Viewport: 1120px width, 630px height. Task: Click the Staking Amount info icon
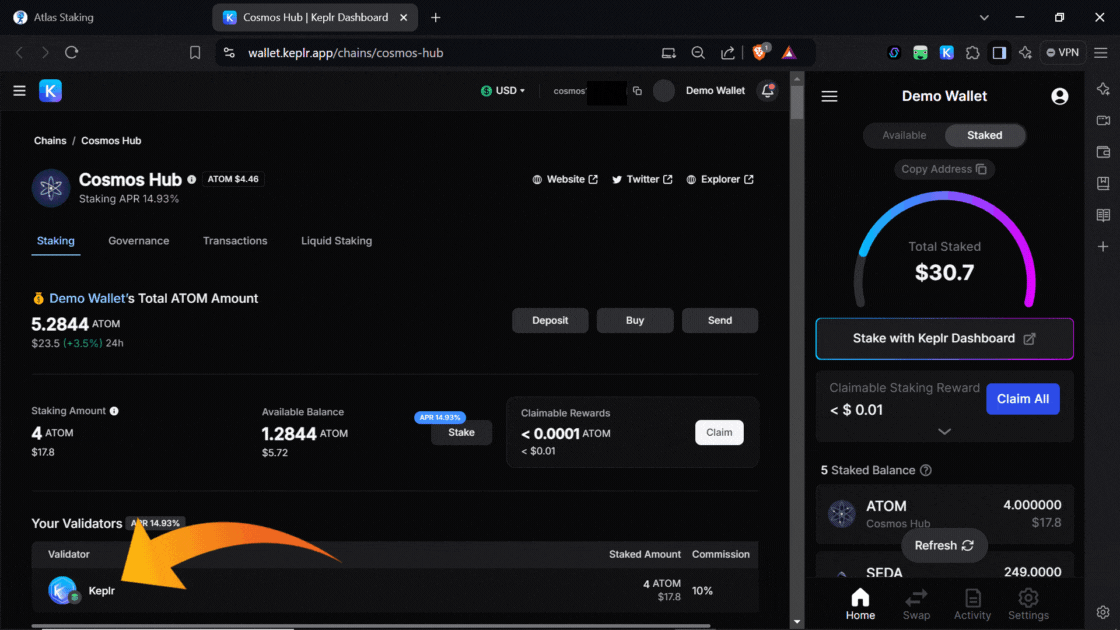(x=114, y=411)
